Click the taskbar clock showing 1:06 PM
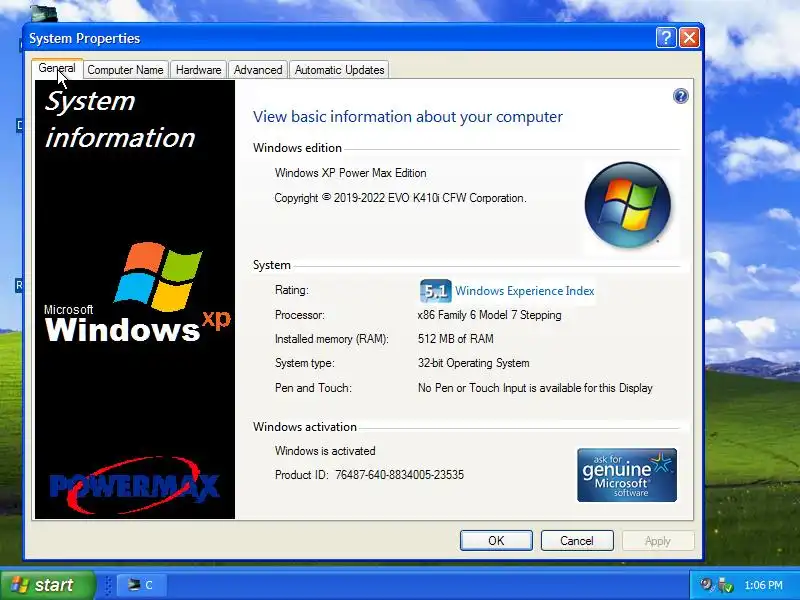The width and height of the screenshot is (800, 600). click(763, 585)
